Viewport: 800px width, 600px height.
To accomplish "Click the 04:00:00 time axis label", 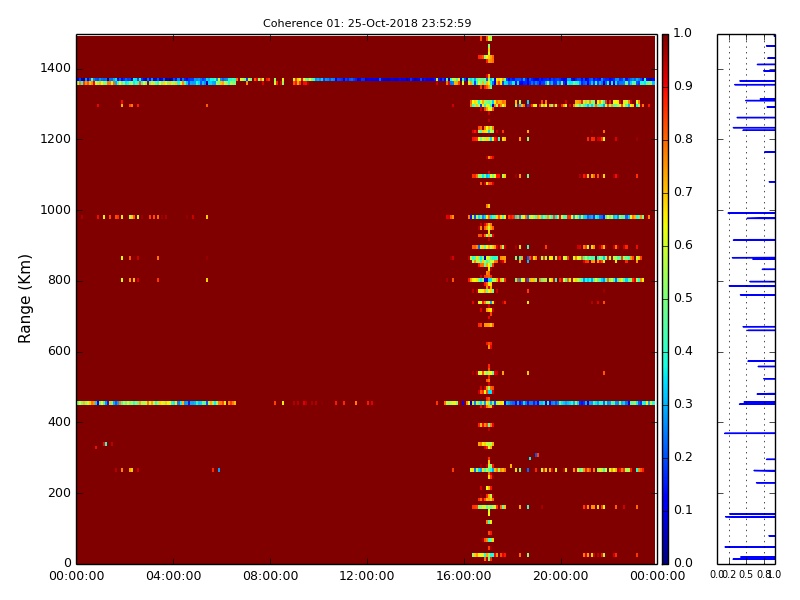I will coord(173,576).
